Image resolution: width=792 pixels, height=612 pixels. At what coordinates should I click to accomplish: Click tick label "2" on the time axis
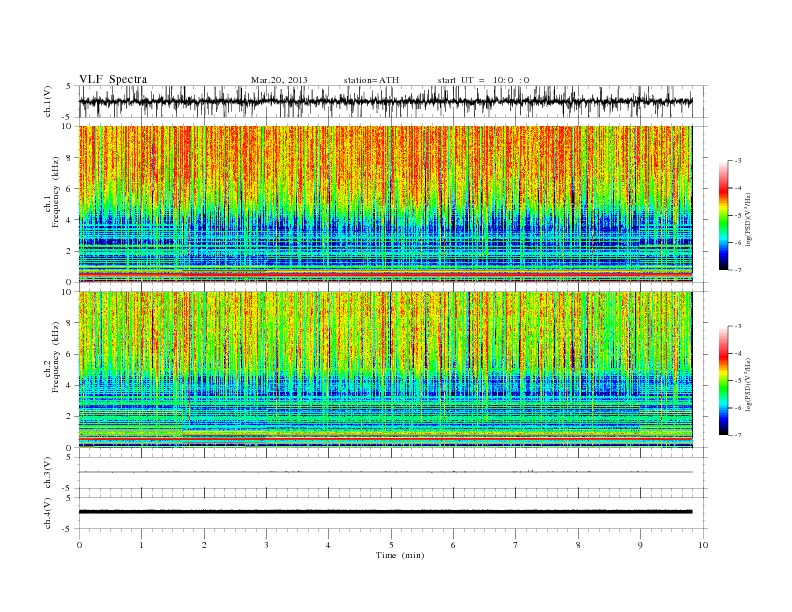(x=204, y=545)
